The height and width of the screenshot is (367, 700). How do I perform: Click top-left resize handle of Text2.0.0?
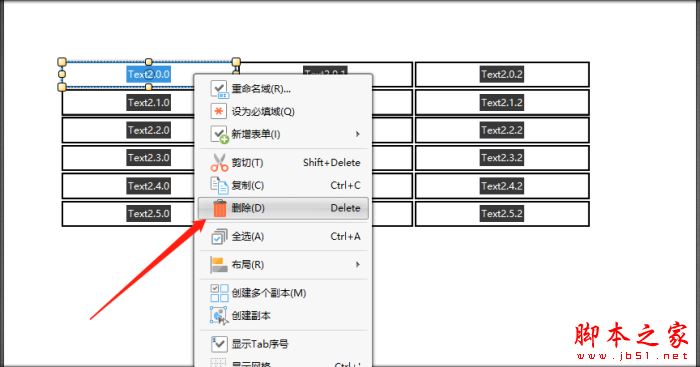click(62, 62)
